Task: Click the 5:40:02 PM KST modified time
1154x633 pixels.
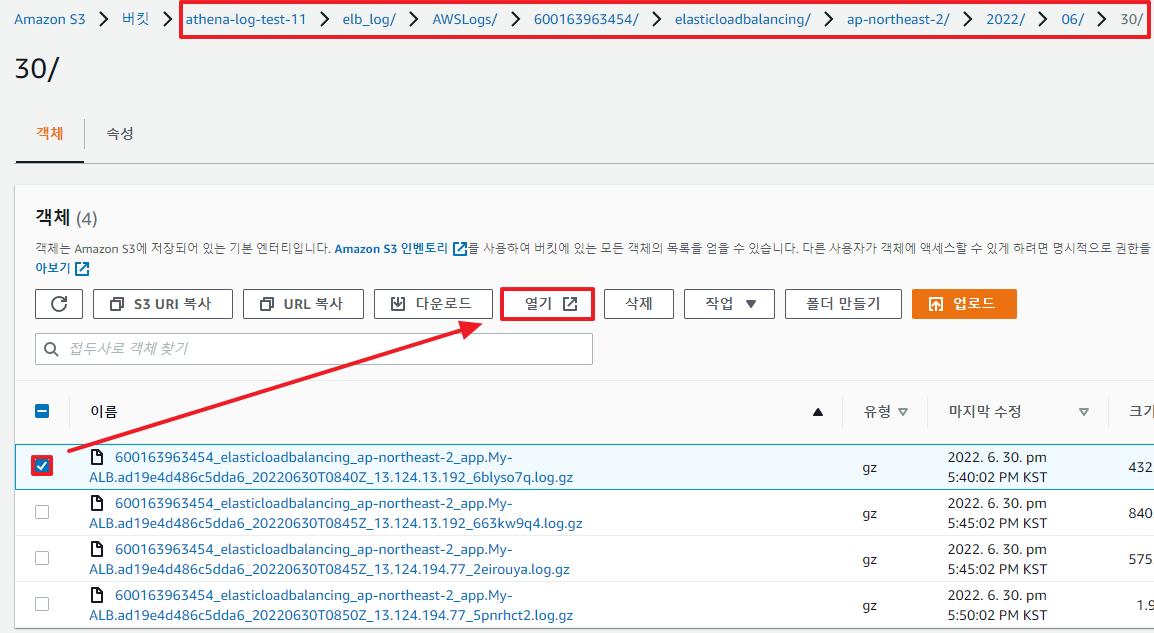Action: [x=997, y=477]
